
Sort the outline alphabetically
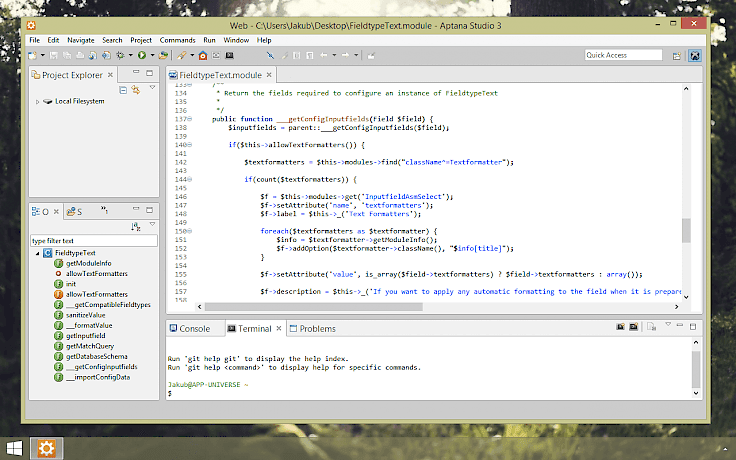point(136,227)
